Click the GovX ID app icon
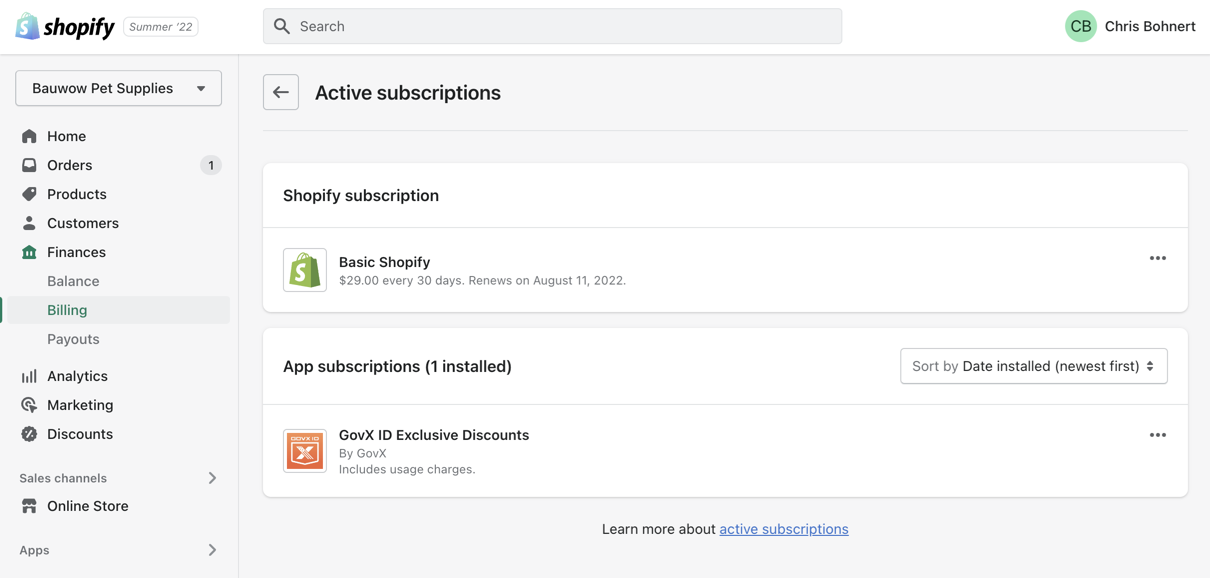This screenshot has width=1211, height=578. (x=305, y=451)
